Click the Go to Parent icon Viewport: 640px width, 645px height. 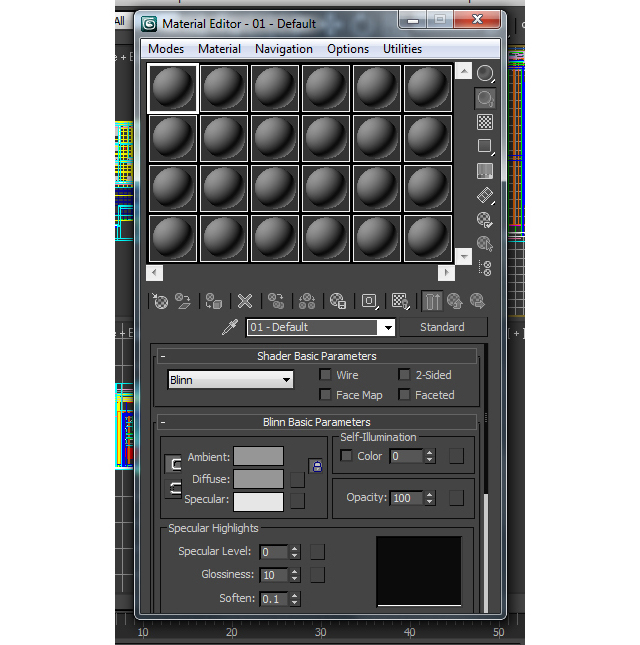click(x=455, y=301)
